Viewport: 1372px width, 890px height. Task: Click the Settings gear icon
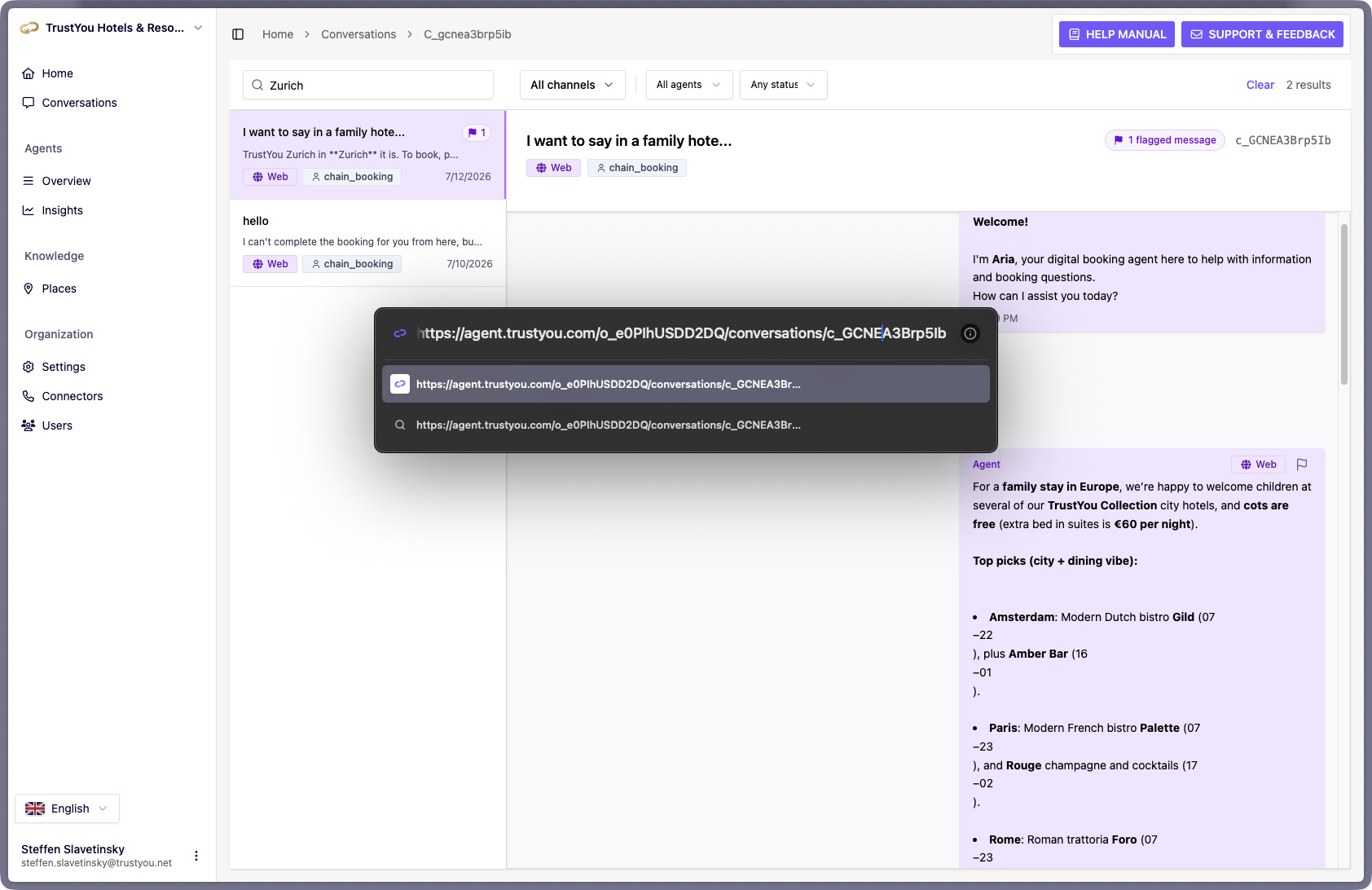tap(29, 367)
